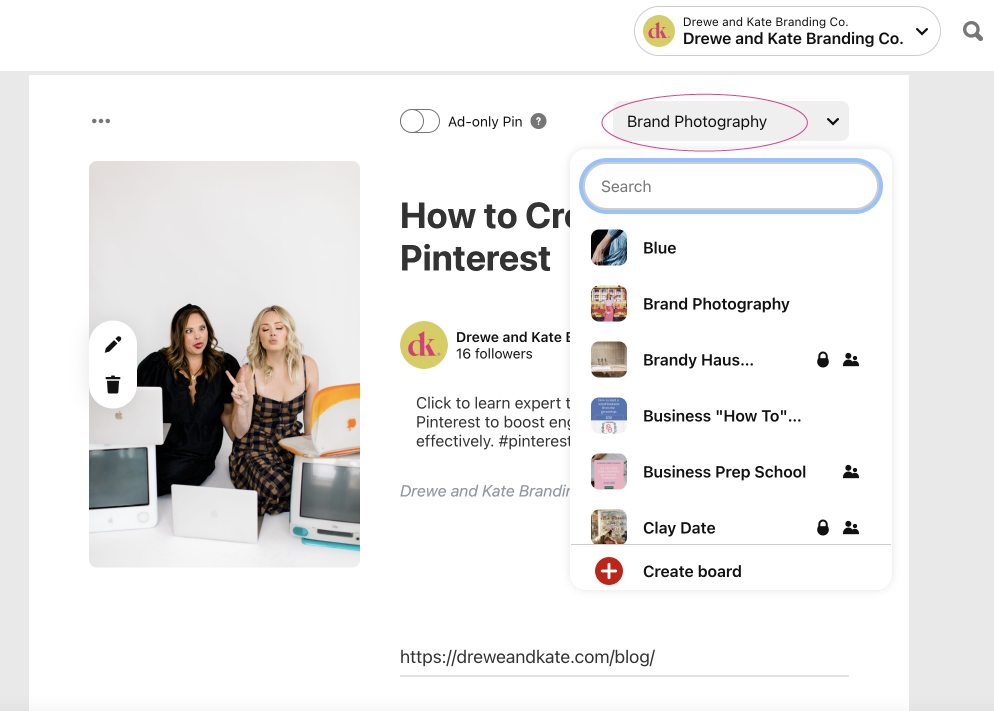The width and height of the screenshot is (994, 711).
Task: Select the Blue board from the list
Action: [659, 248]
